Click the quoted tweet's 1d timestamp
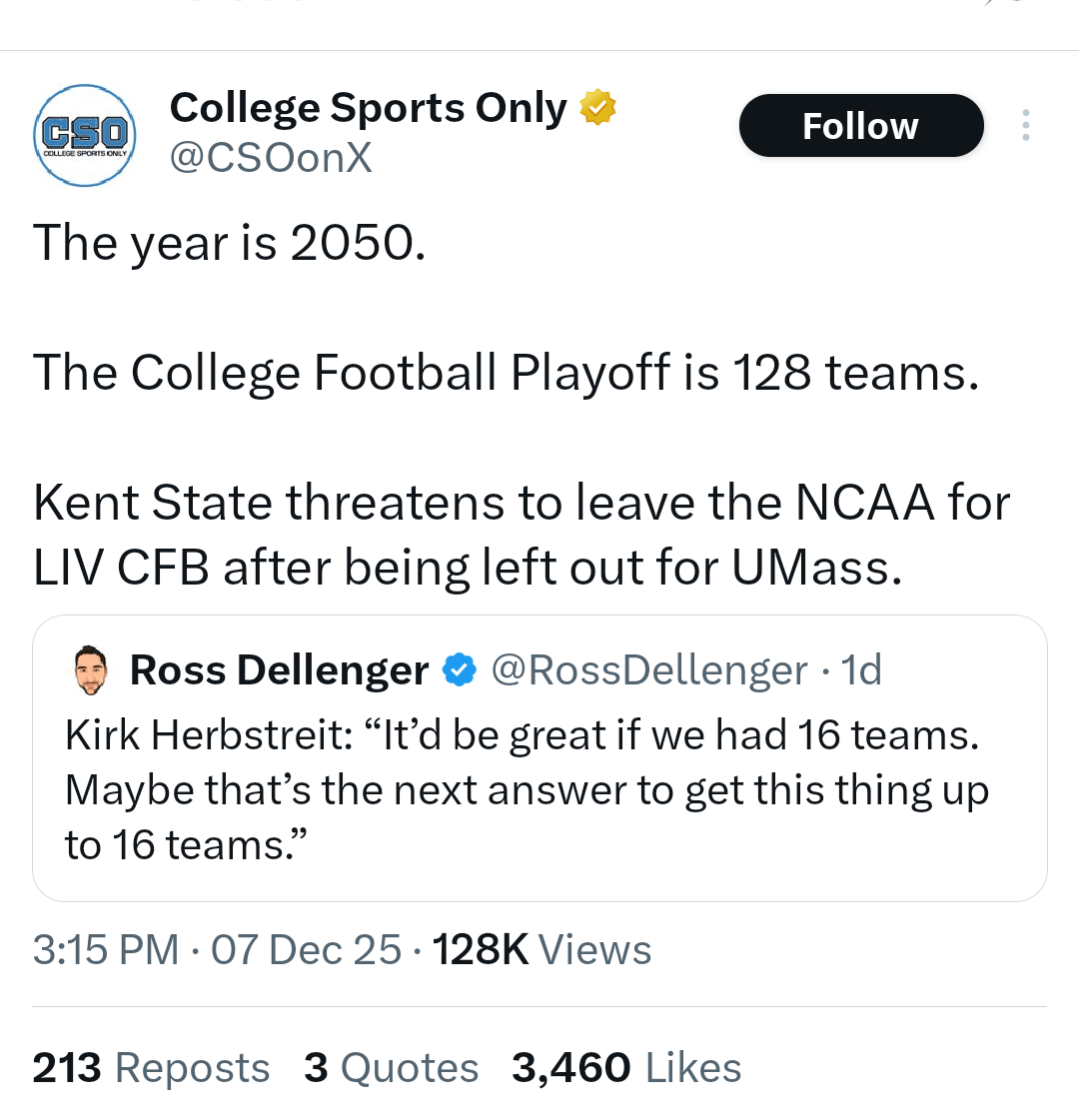 click(x=860, y=671)
